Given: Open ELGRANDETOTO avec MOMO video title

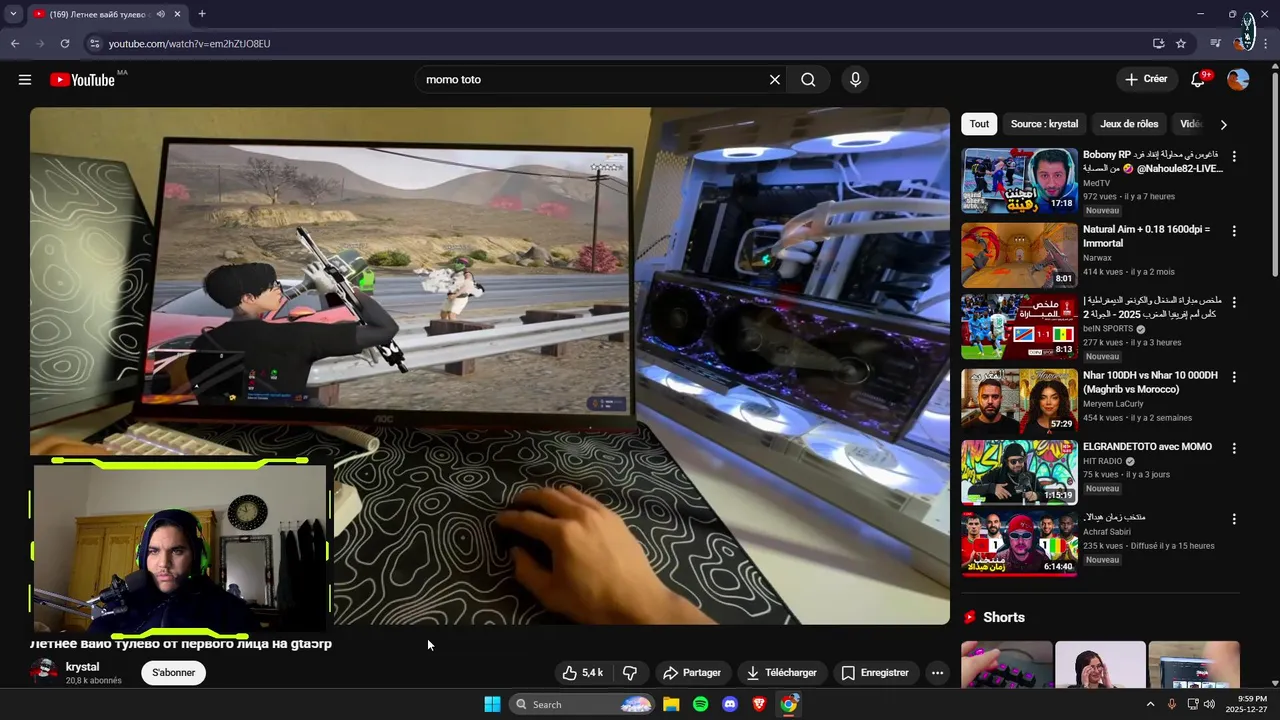Looking at the screenshot, I should point(1147,447).
